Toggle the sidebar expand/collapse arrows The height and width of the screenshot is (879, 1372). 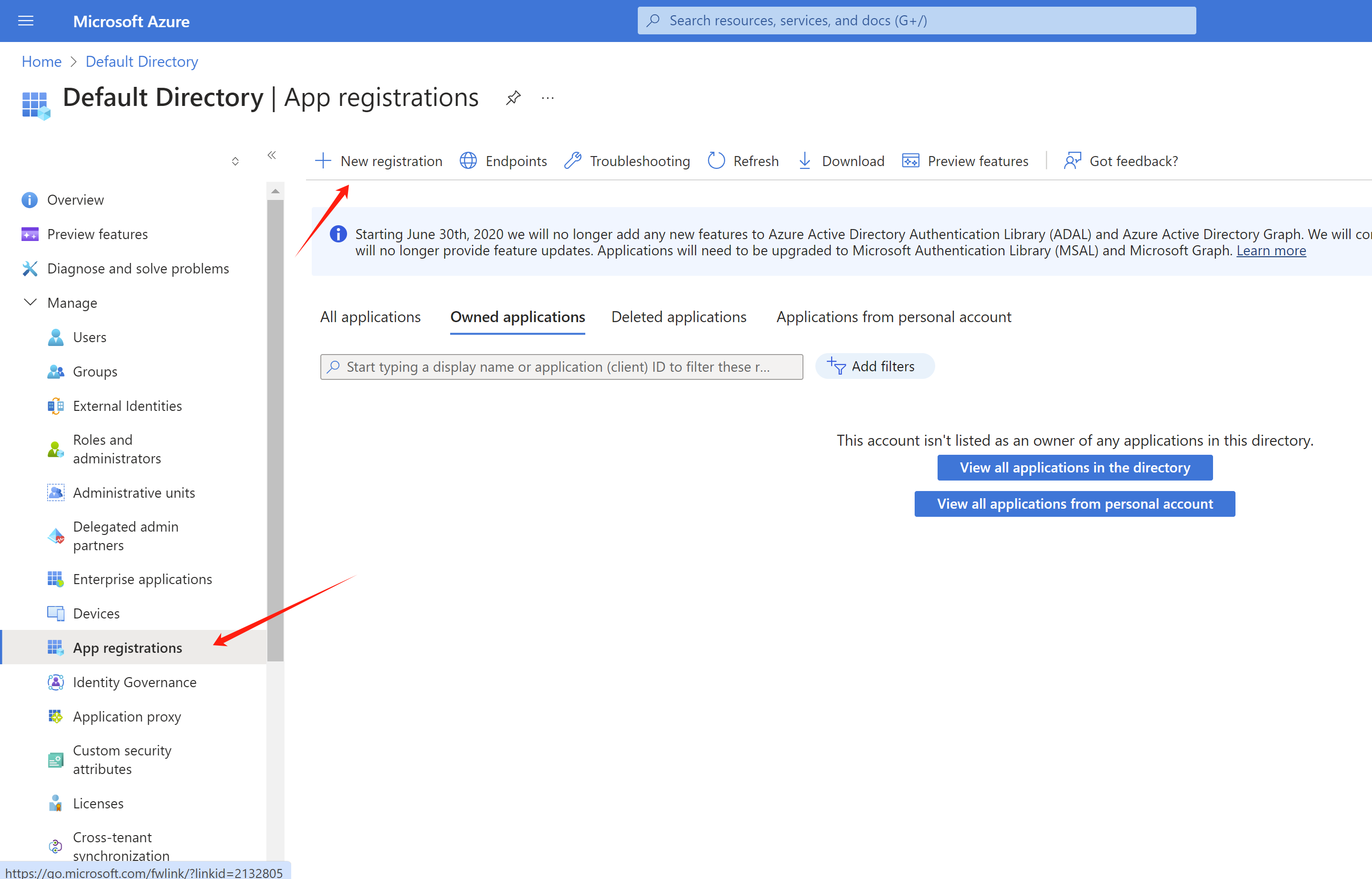(235, 161)
